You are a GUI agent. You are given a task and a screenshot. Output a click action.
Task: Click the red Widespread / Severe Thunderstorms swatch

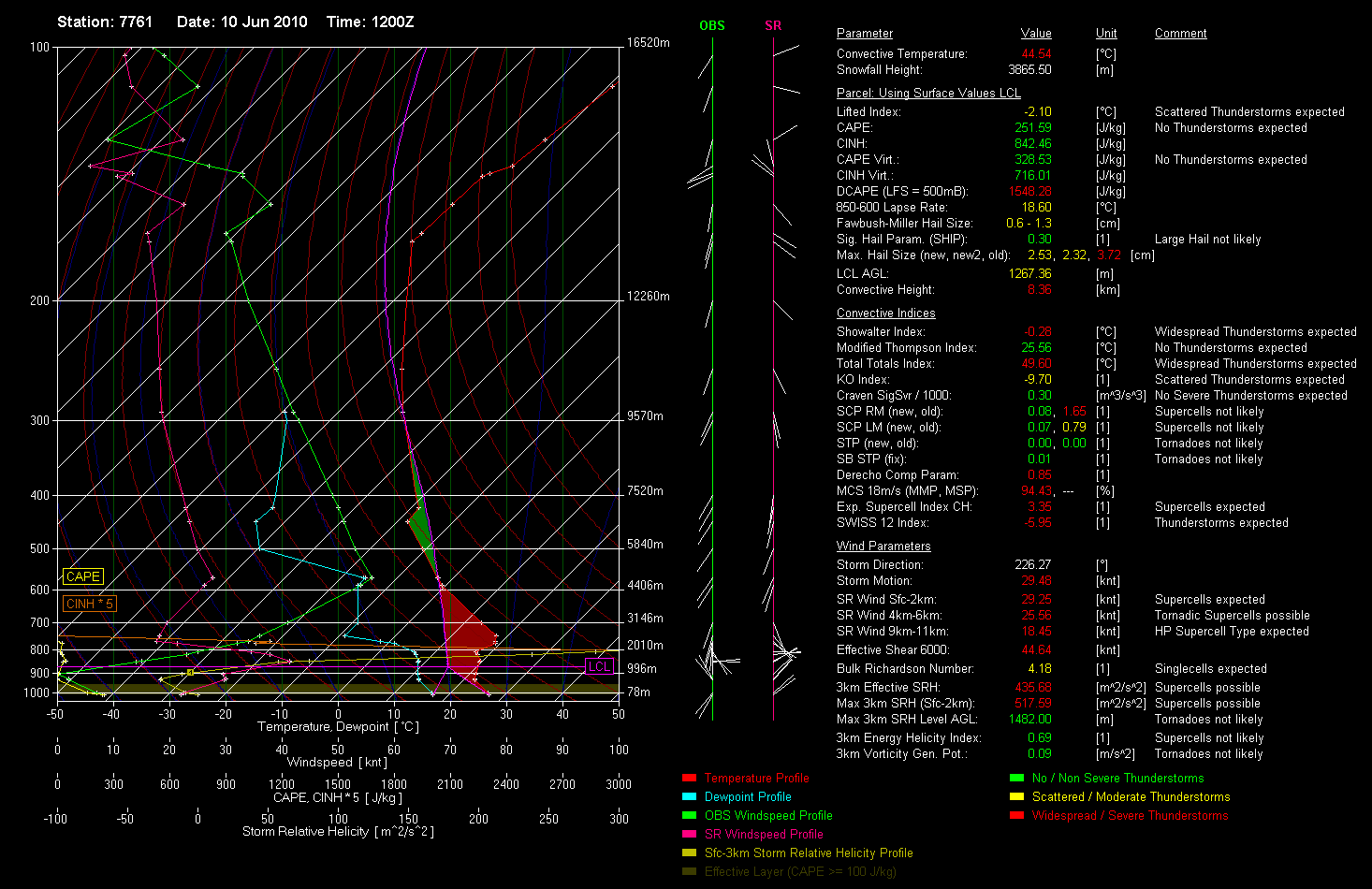tap(1016, 815)
